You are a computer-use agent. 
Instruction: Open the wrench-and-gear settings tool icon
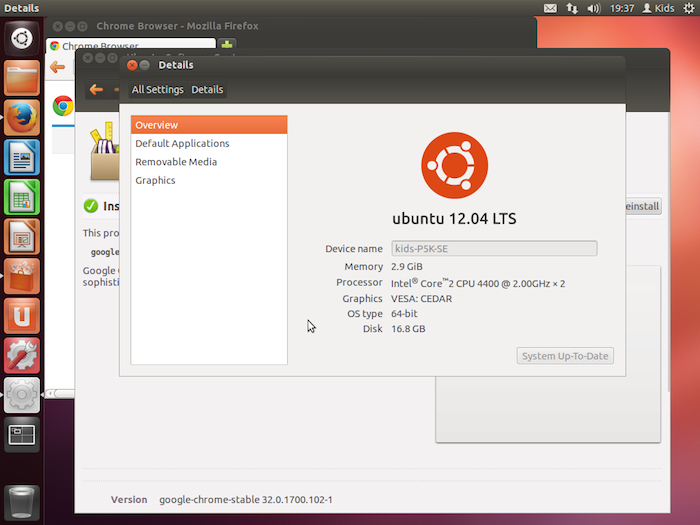pos(21,356)
